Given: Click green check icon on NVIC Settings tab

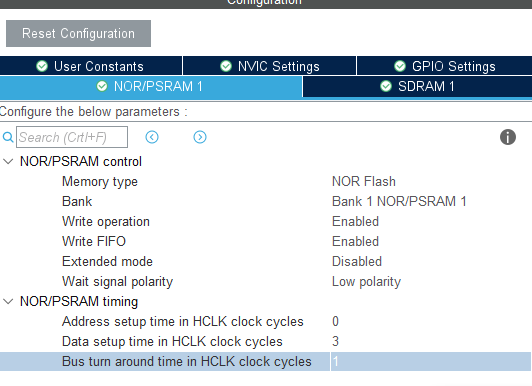Looking at the screenshot, I should 226,66.
